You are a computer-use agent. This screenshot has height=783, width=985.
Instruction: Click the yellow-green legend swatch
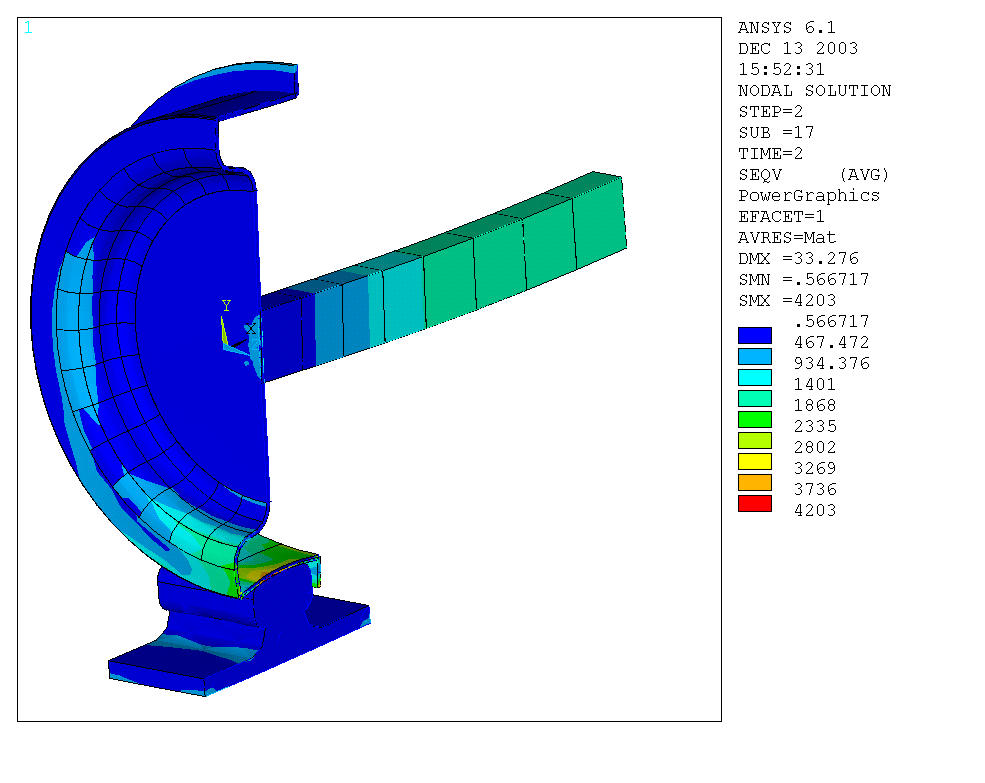[x=754, y=441]
